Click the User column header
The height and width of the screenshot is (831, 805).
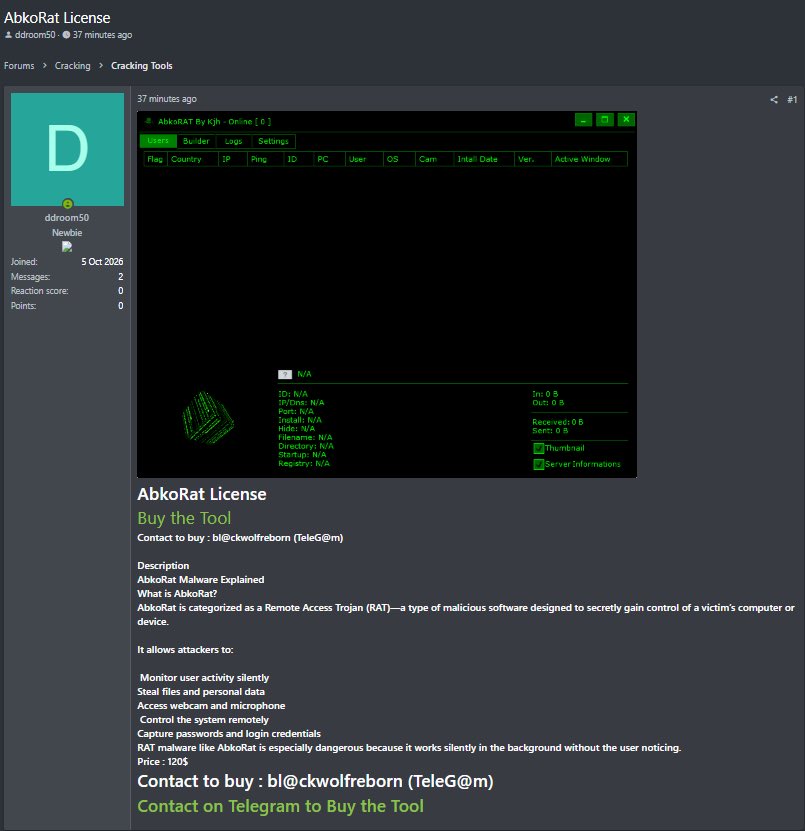click(x=364, y=159)
